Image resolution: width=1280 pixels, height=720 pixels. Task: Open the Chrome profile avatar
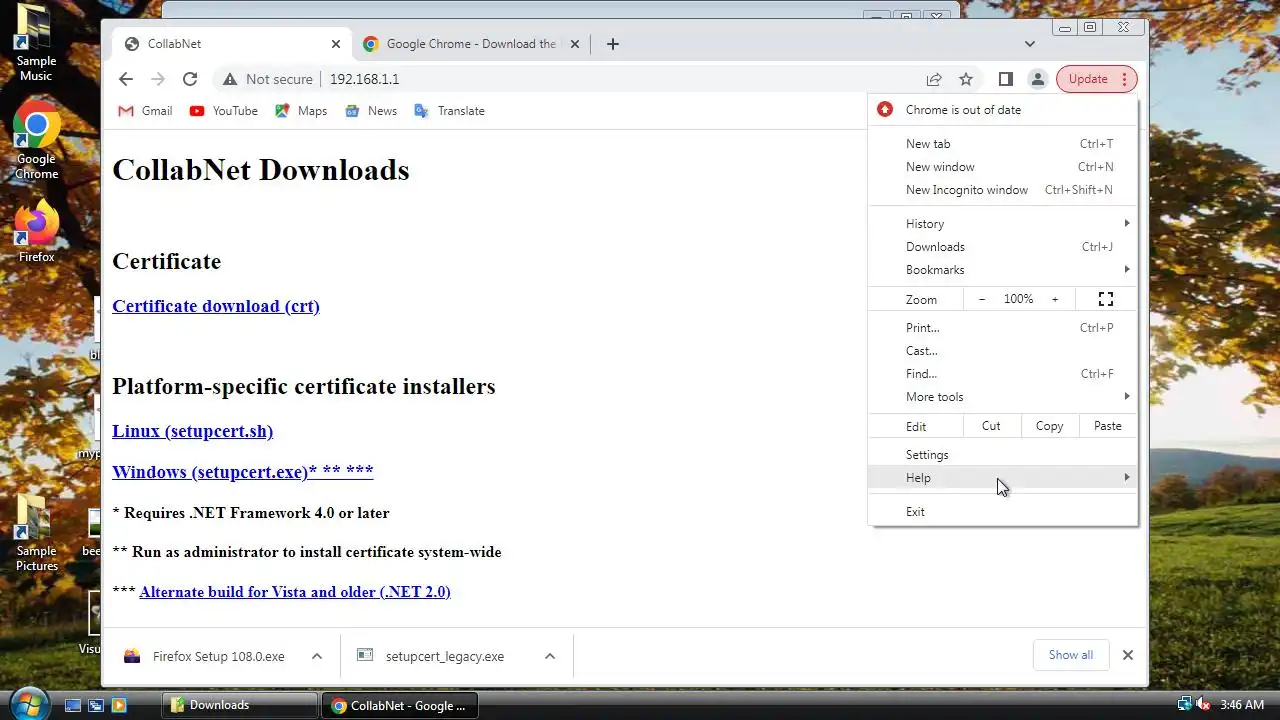[1038, 79]
